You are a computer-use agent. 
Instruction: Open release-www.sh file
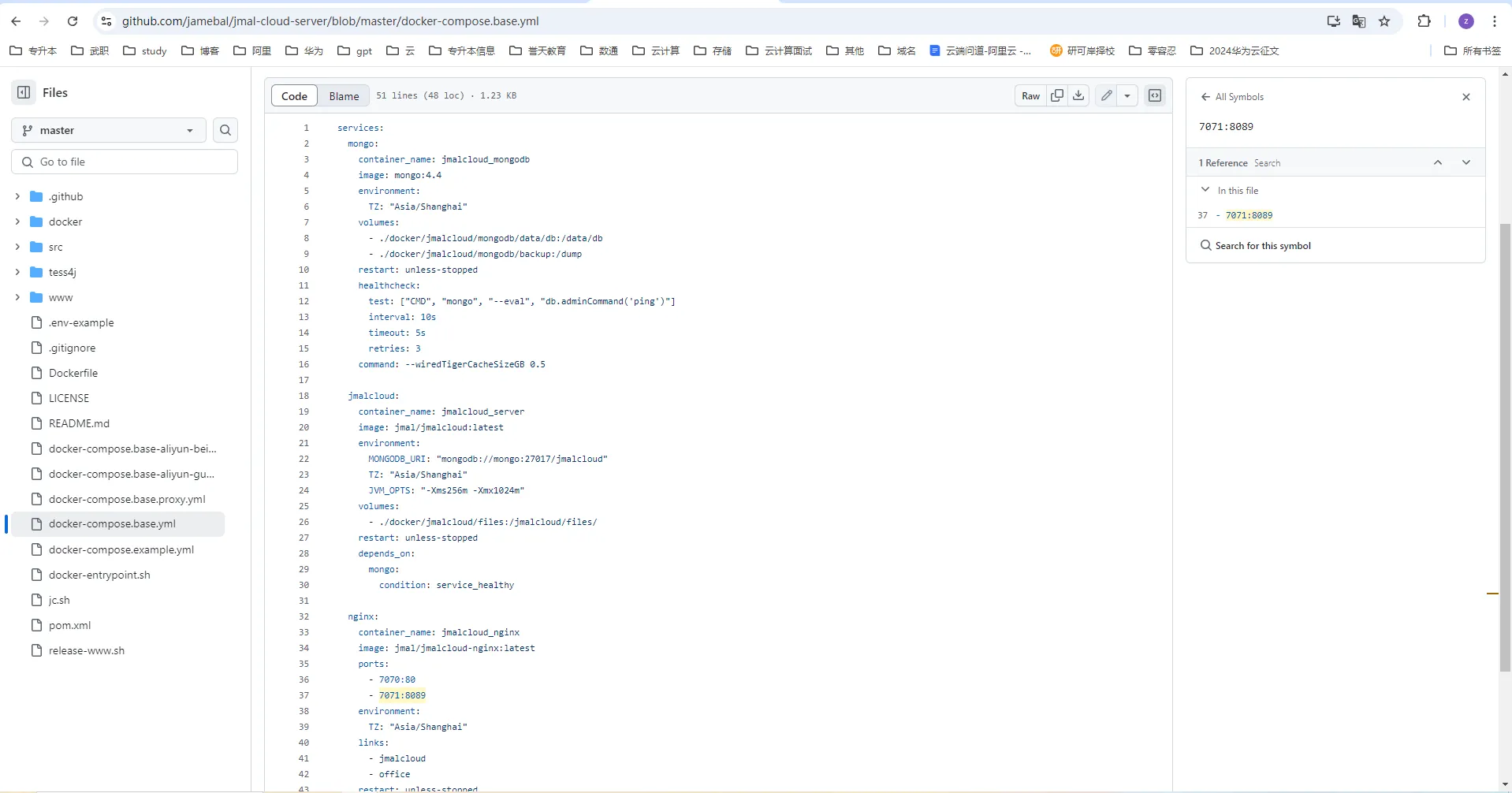pyautogui.click(x=87, y=650)
